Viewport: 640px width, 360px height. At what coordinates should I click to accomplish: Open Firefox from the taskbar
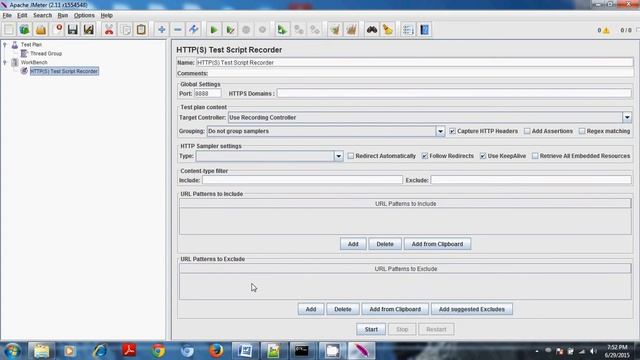click(x=216, y=351)
